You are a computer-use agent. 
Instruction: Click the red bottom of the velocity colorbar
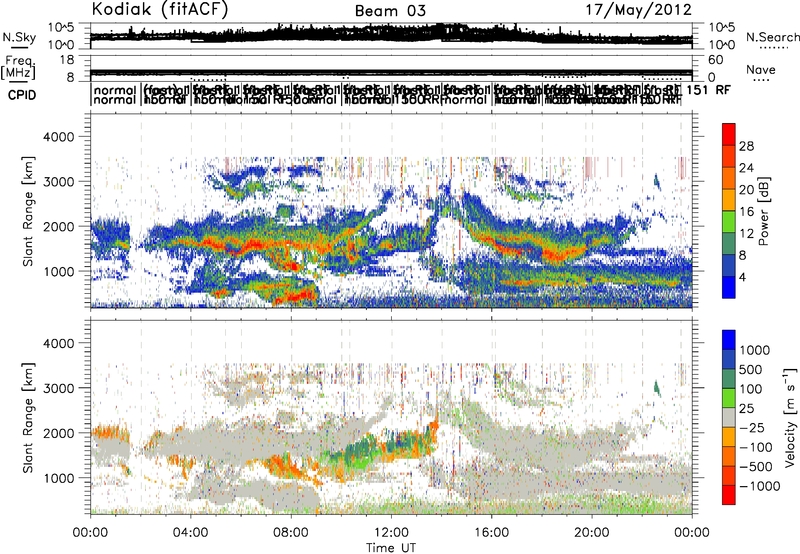pyautogui.click(x=729, y=495)
